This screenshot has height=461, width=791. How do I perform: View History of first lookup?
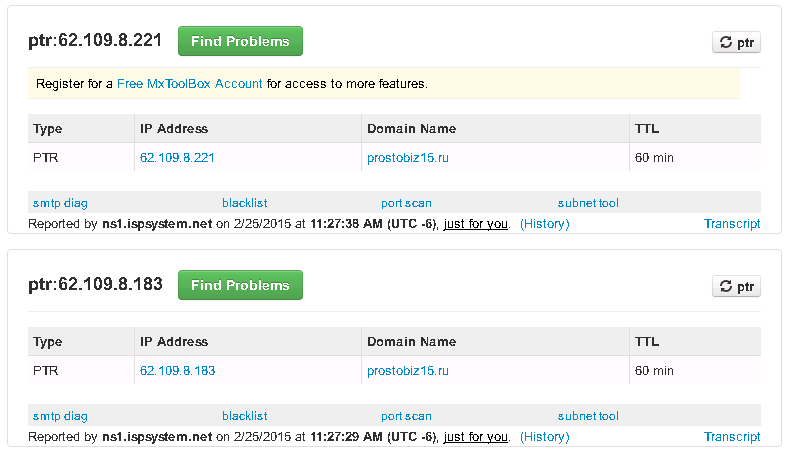pyautogui.click(x=545, y=224)
